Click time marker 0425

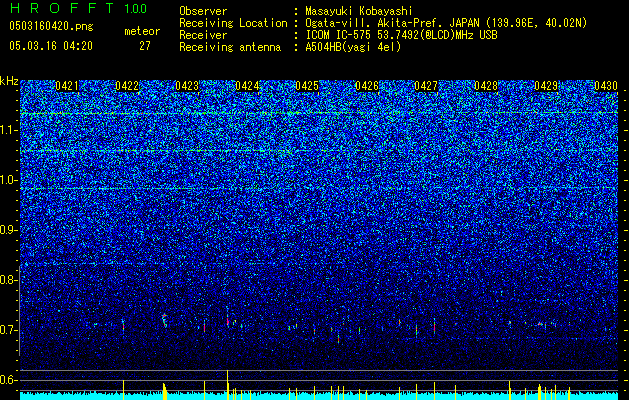307,86
